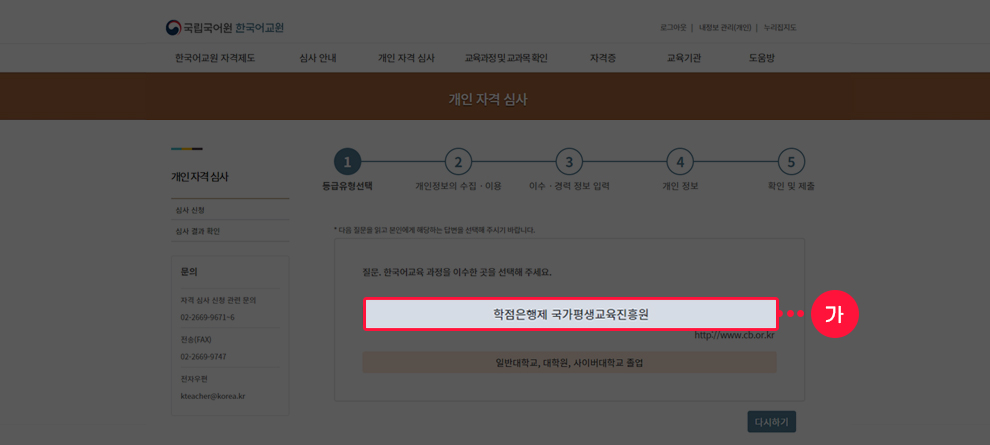This screenshot has height=445, width=990.
Task: Select 학점은행제 국가평생교육진흥원 option
Action: pos(570,314)
